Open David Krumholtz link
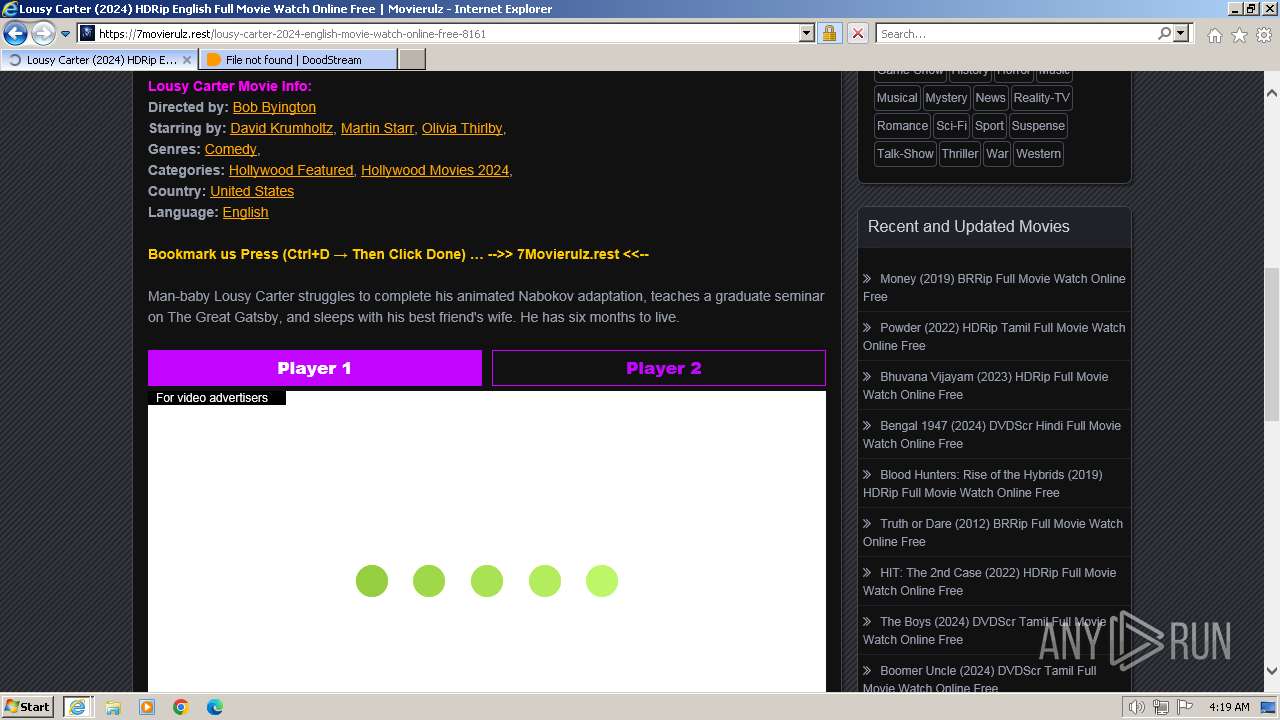The height and width of the screenshot is (720, 1280). coord(281,128)
